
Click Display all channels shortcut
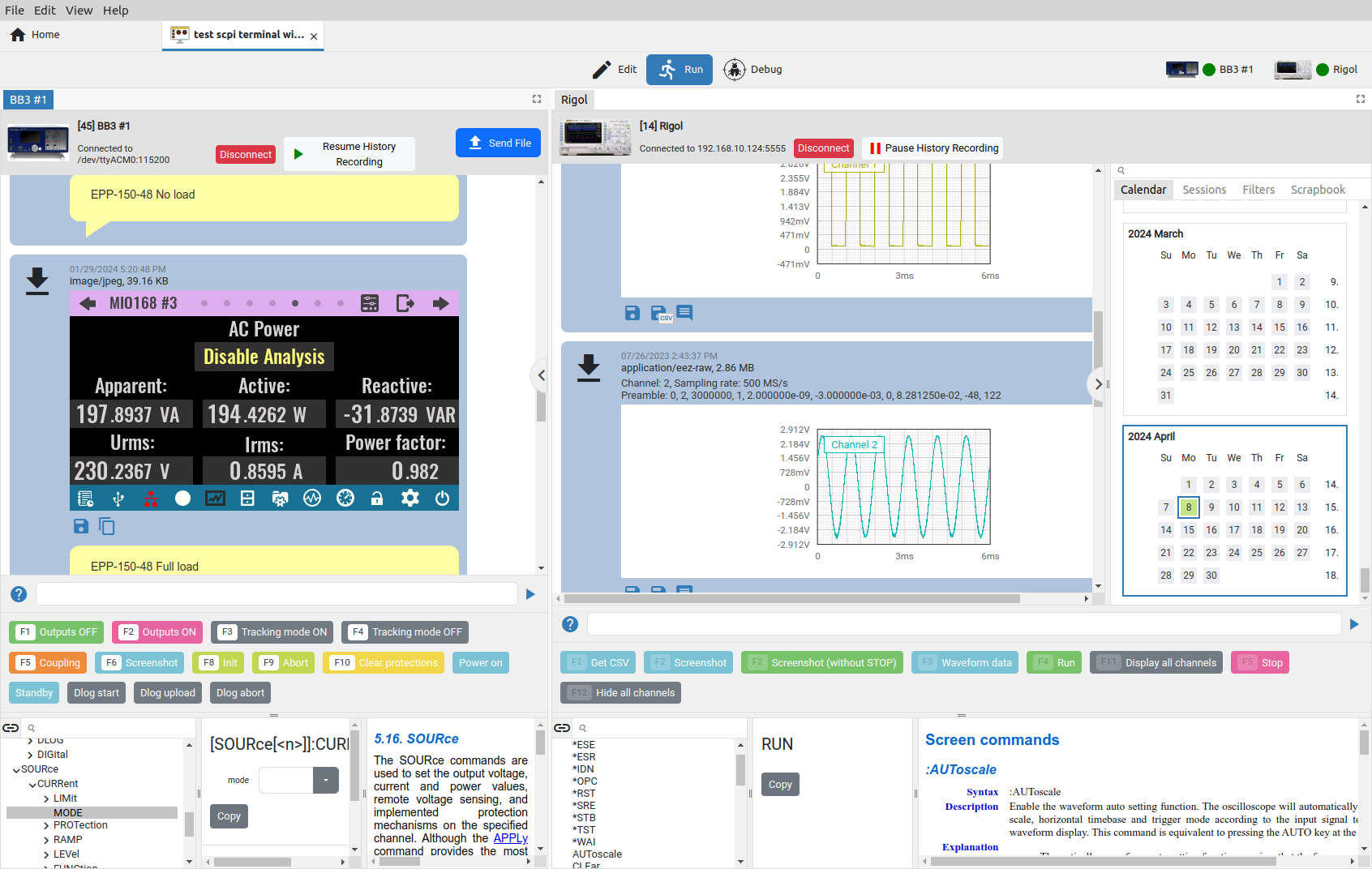[1156, 663]
